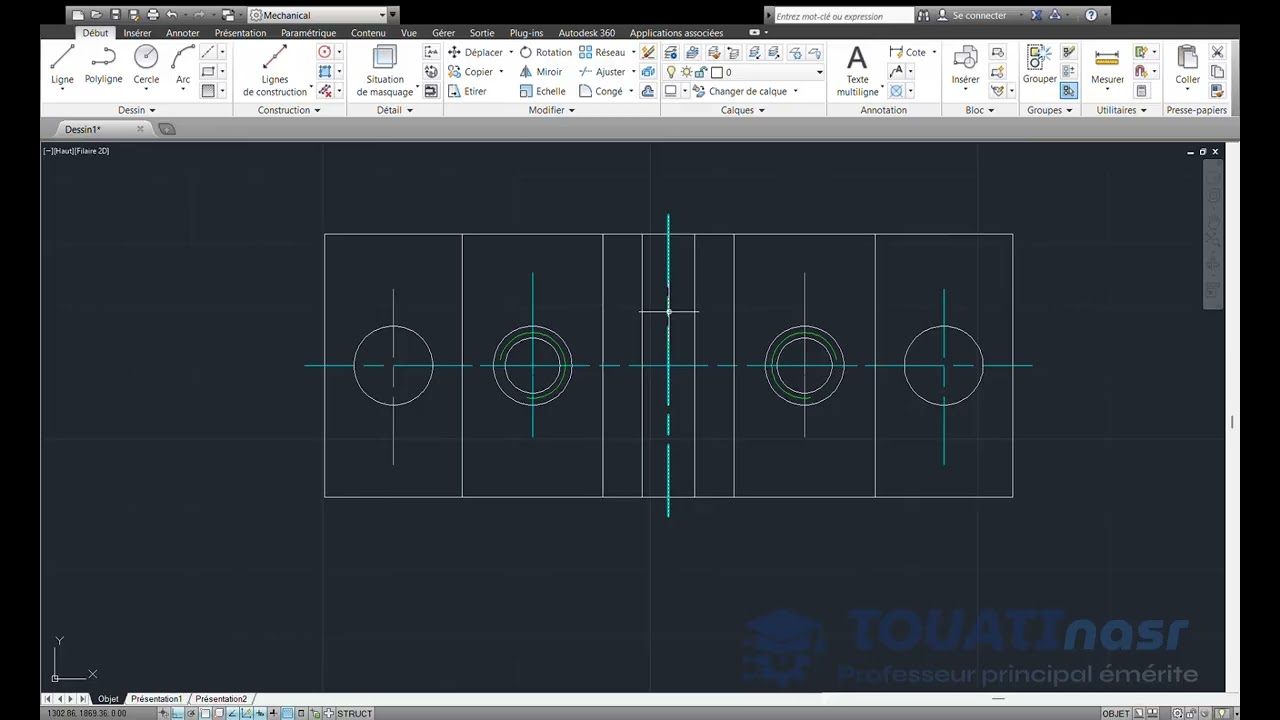
Task: Select the Ajuster trim tool
Action: pos(602,72)
